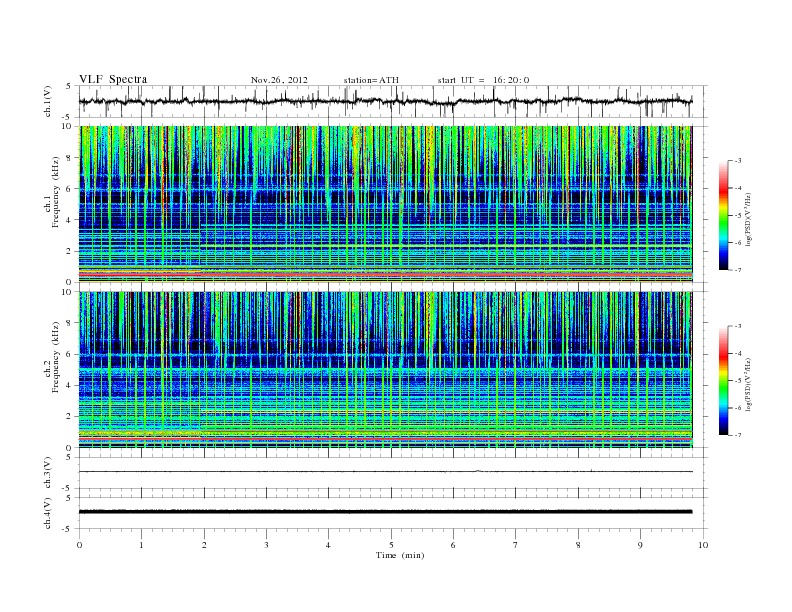Click the lower colorbar log(PSD) label
Screen dimensions: 792x612
click(748, 383)
